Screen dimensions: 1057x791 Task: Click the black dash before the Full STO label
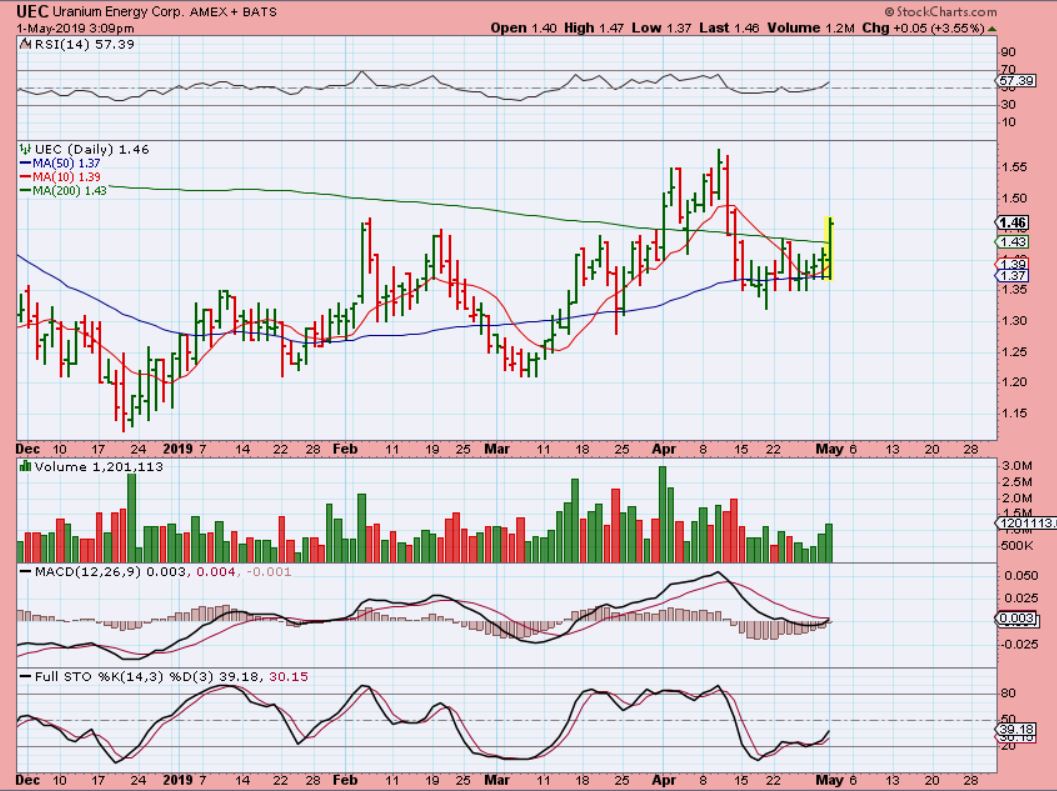[26, 676]
